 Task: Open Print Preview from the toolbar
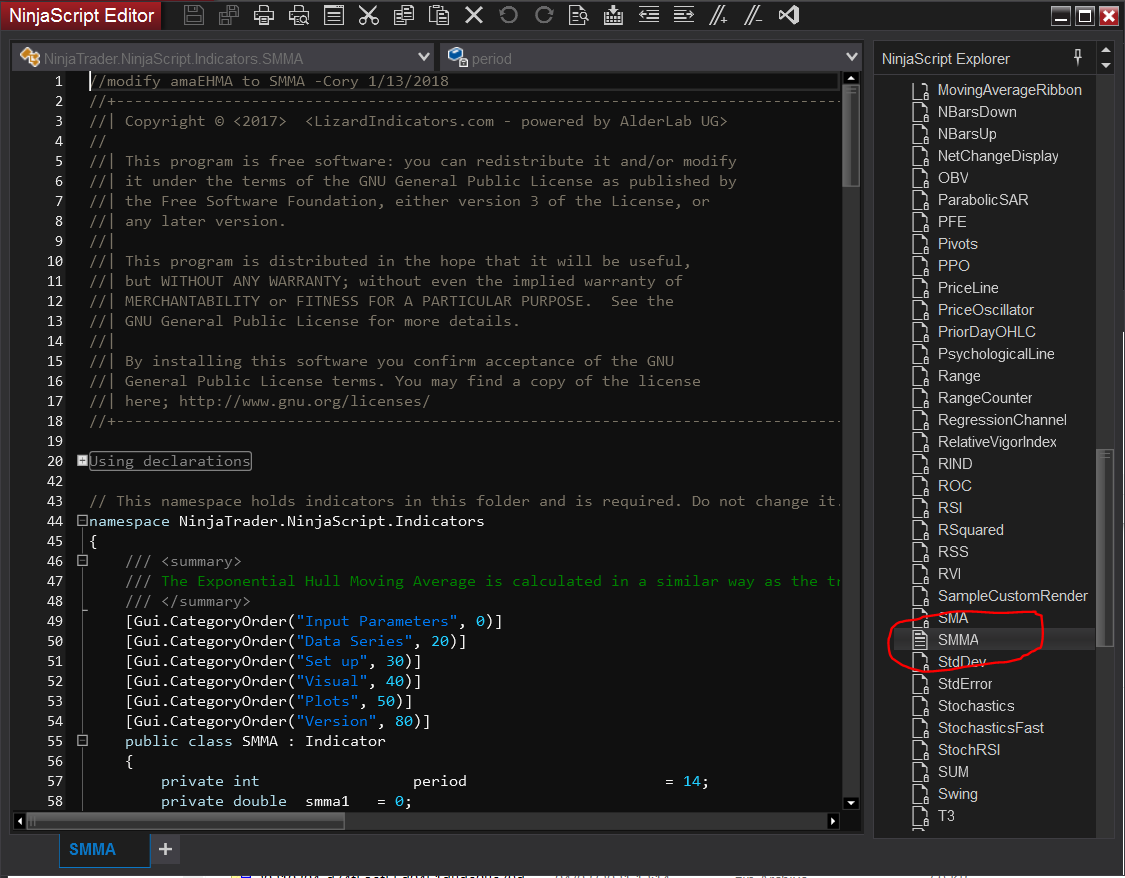pos(299,15)
